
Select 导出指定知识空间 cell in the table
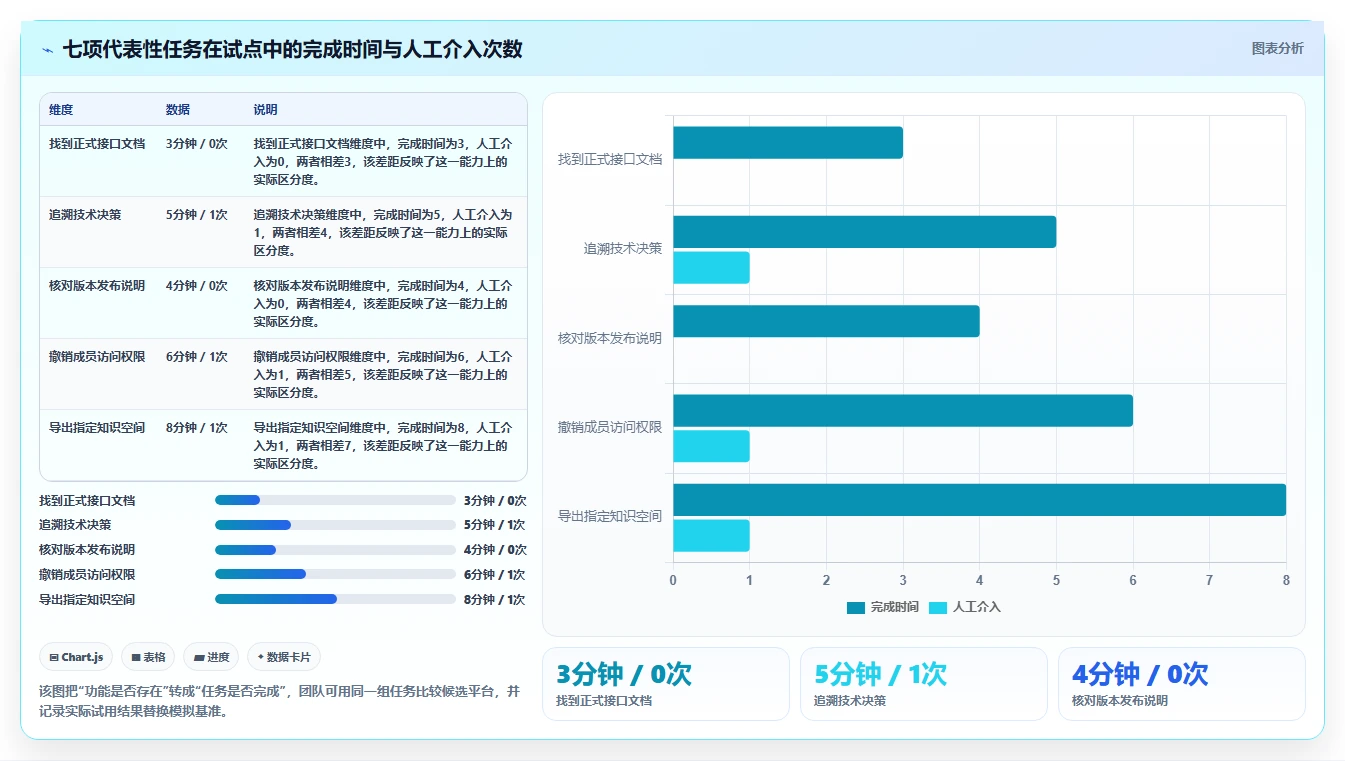(x=97, y=428)
